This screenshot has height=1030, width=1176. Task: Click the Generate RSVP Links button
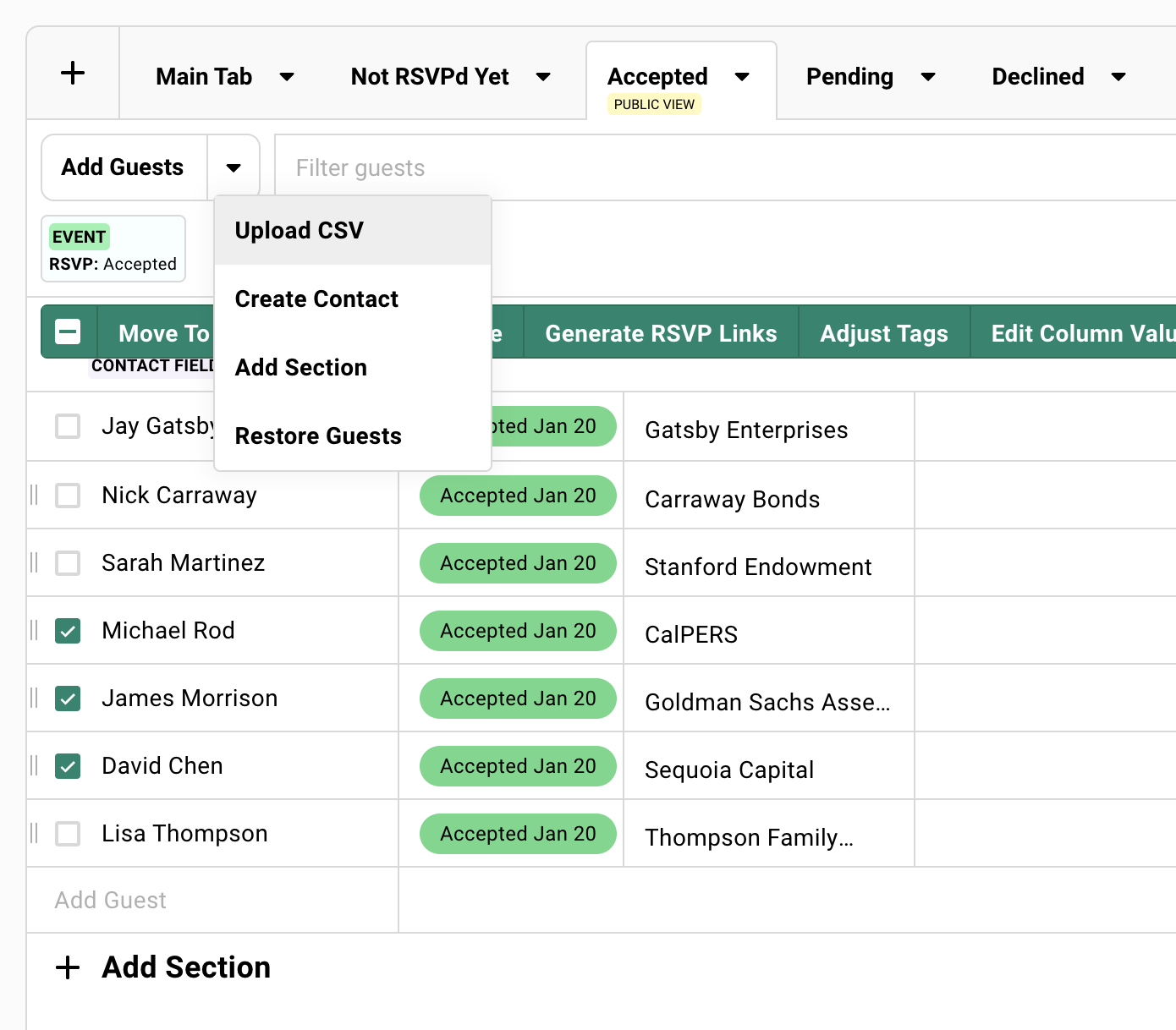(661, 333)
